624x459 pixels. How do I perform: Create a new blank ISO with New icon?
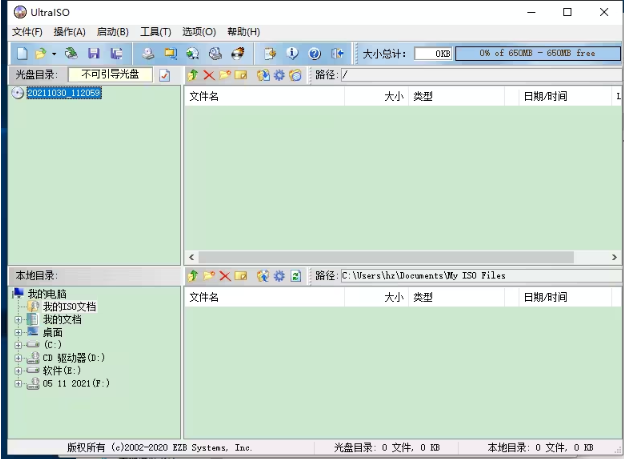tap(22, 53)
